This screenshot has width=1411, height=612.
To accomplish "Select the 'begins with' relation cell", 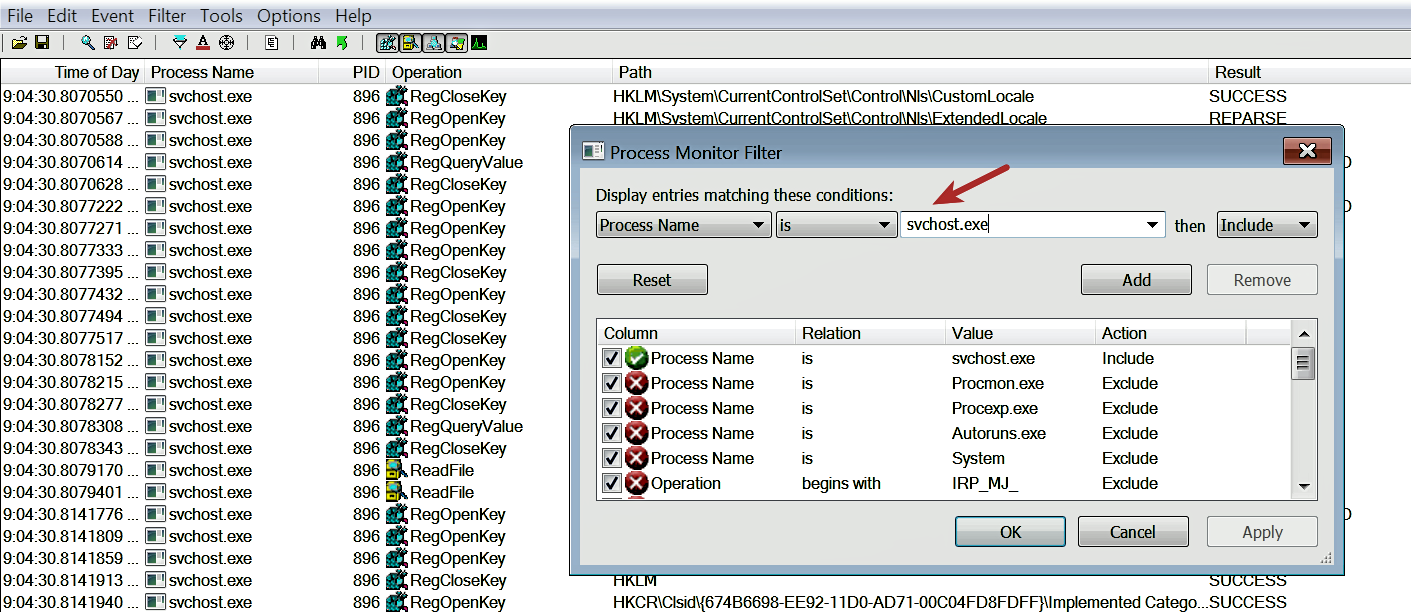I will [841, 483].
